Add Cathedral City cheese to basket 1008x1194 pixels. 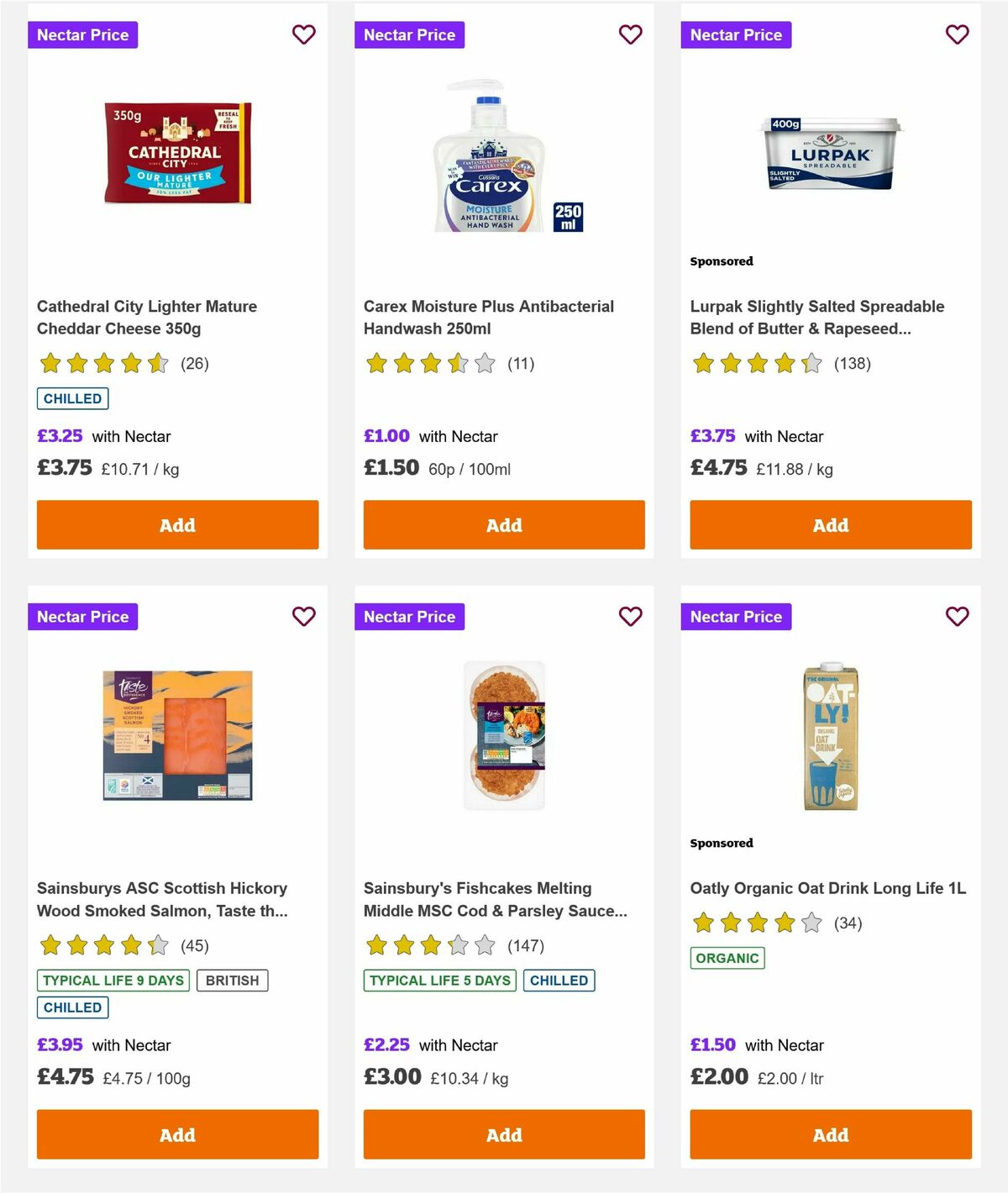(x=177, y=524)
